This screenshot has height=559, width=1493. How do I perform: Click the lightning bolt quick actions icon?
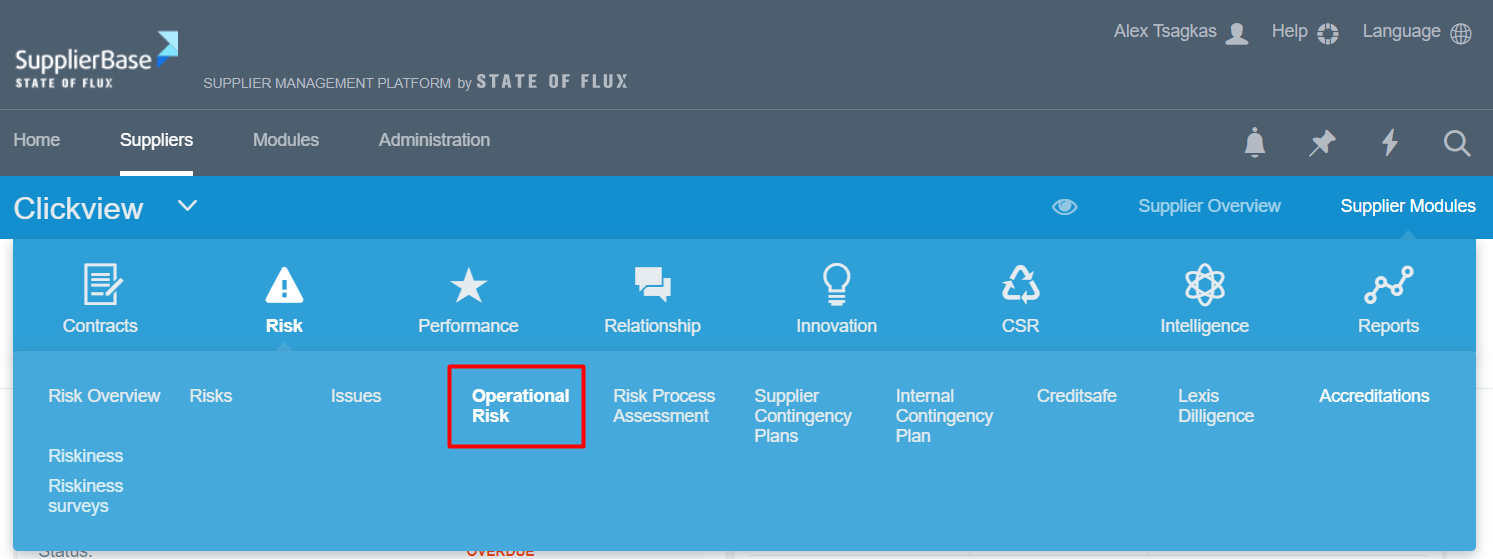[x=1389, y=143]
